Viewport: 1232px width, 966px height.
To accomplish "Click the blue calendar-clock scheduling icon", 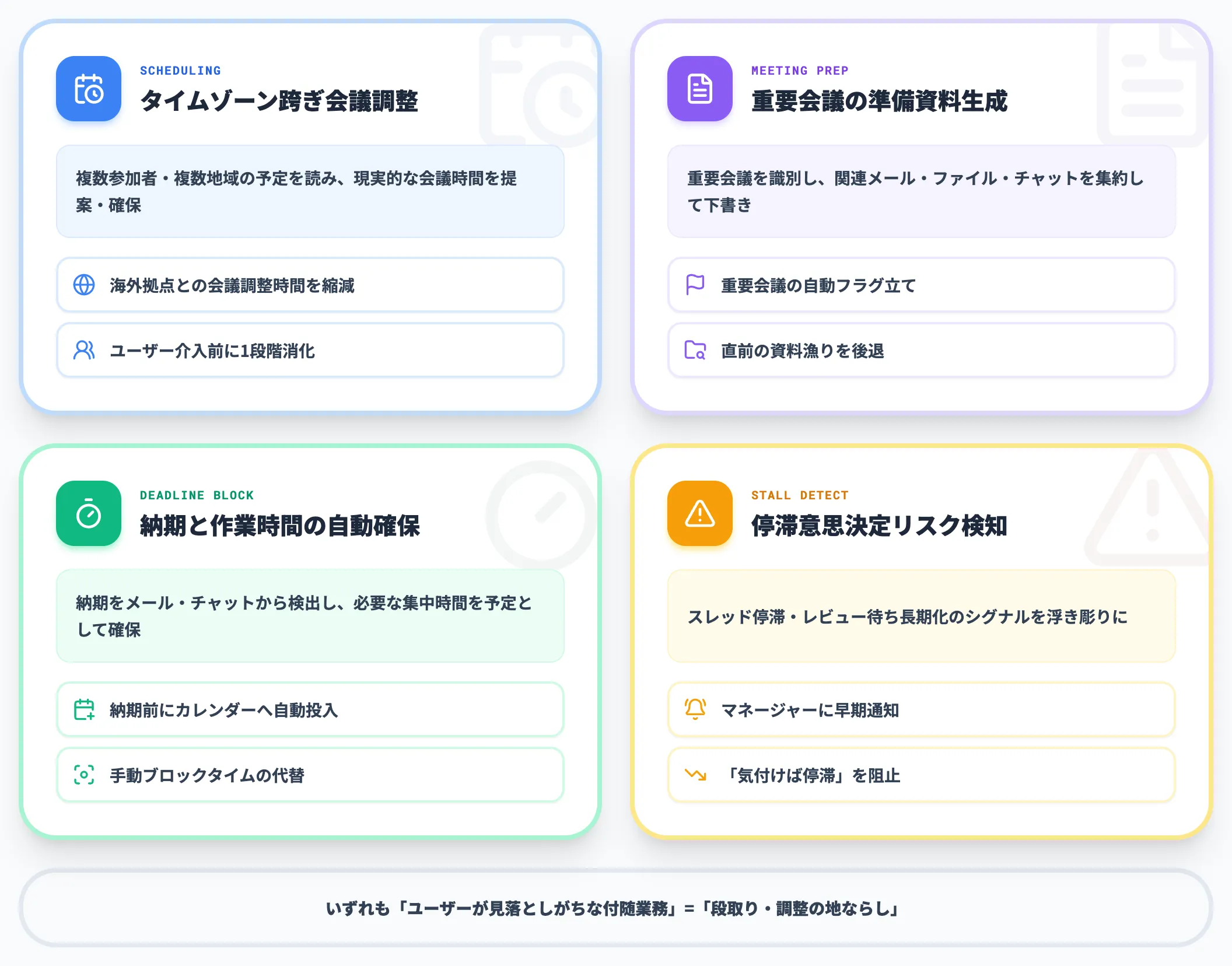I will 89,89.
